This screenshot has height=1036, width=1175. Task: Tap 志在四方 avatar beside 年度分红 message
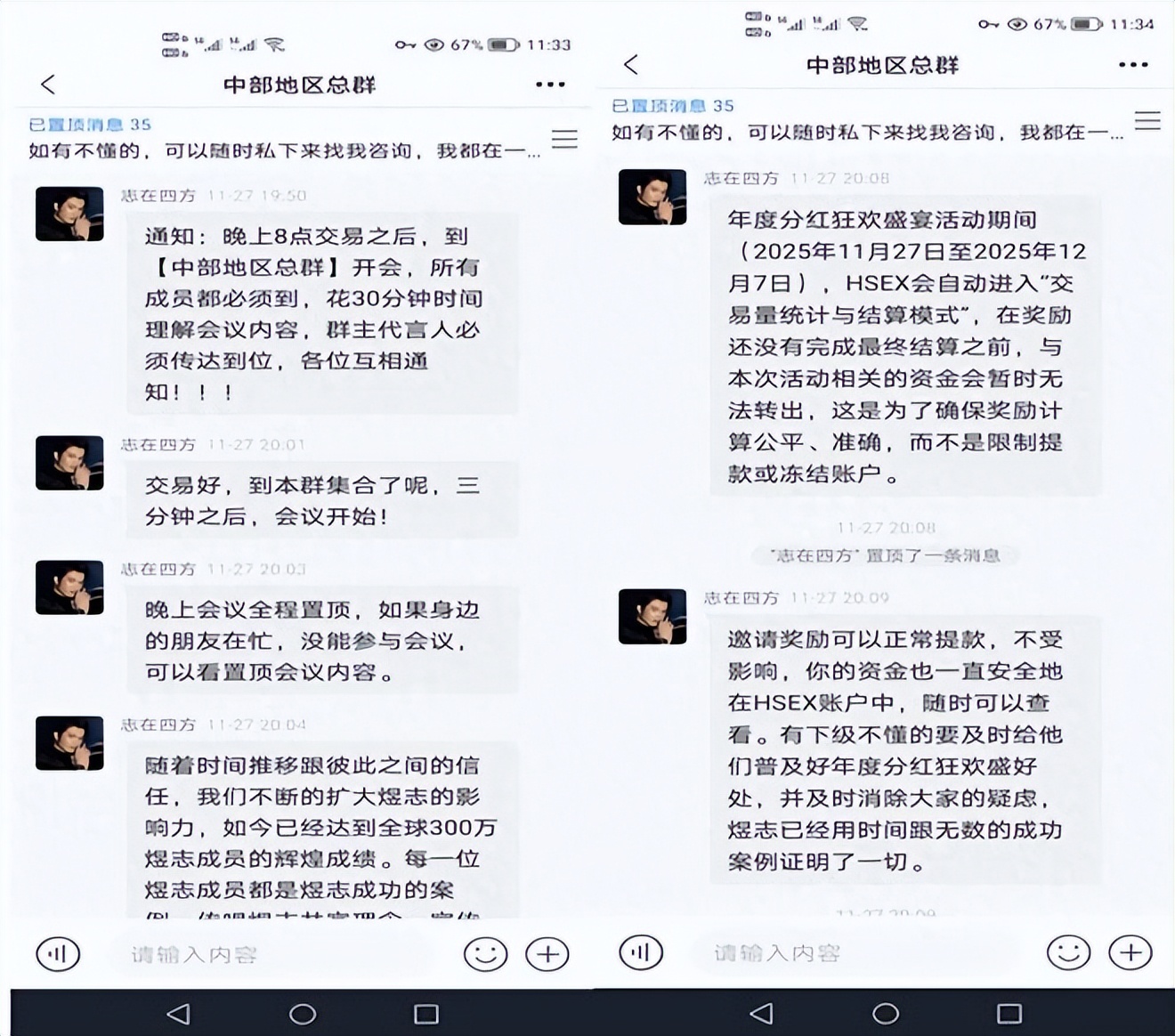[x=652, y=197]
